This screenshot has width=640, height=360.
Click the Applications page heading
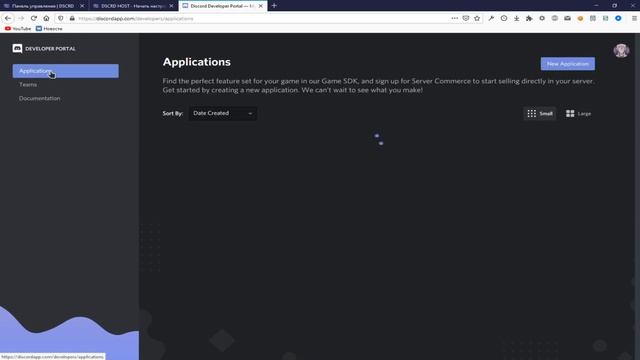pyautogui.click(x=197, y=62)
